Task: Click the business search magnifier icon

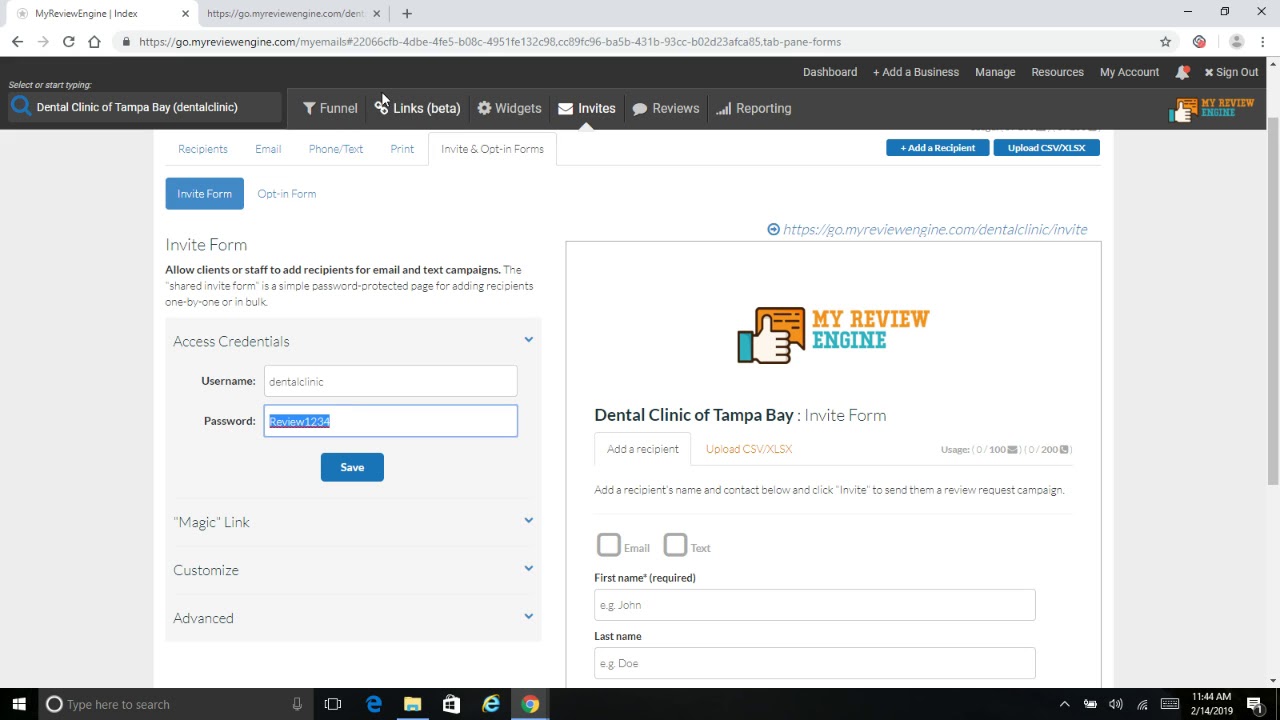Action: 20,107
